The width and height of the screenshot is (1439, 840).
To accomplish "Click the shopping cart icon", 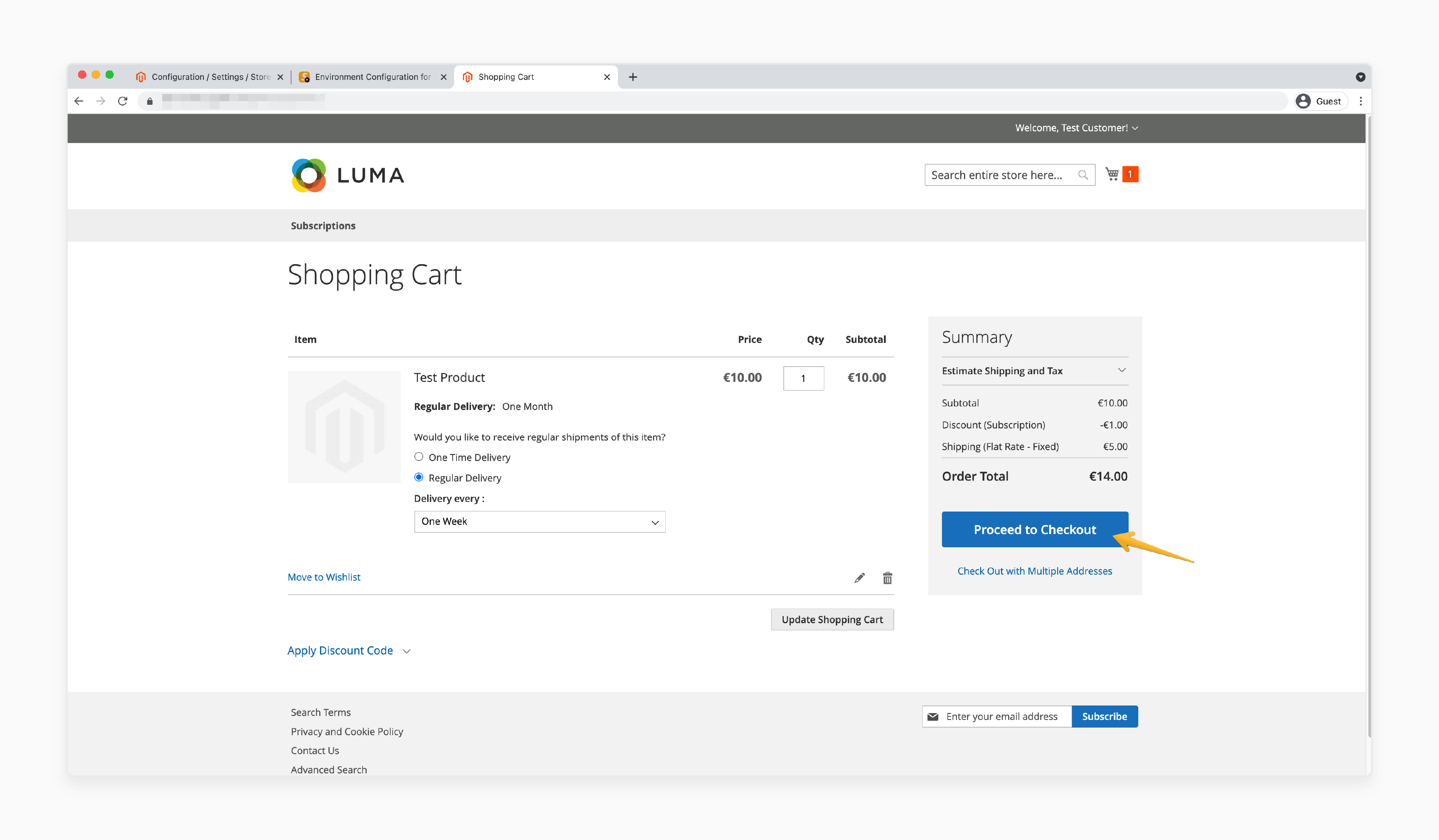I will point(1112,173).
